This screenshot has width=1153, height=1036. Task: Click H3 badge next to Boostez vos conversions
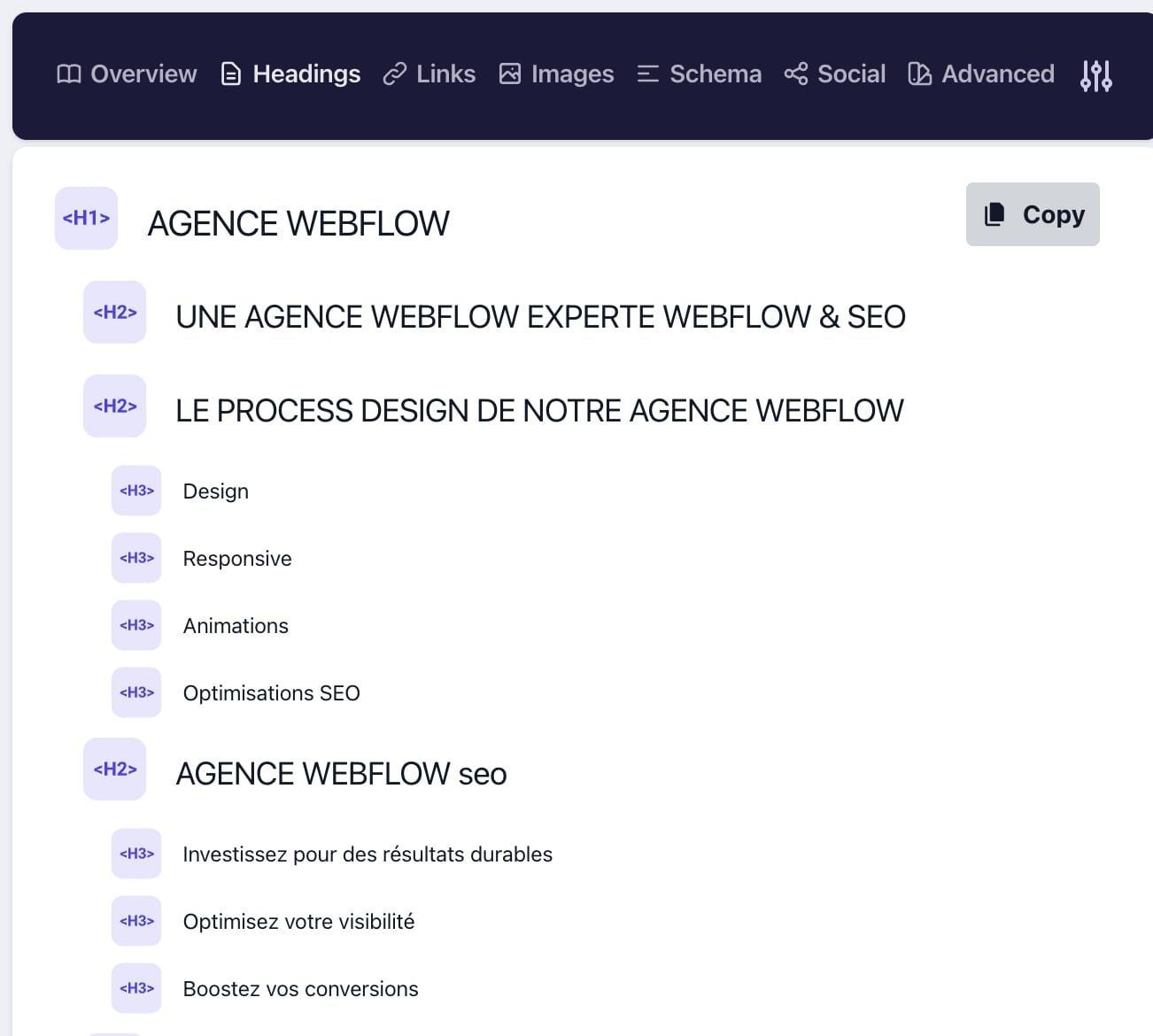tap(136, 988)
